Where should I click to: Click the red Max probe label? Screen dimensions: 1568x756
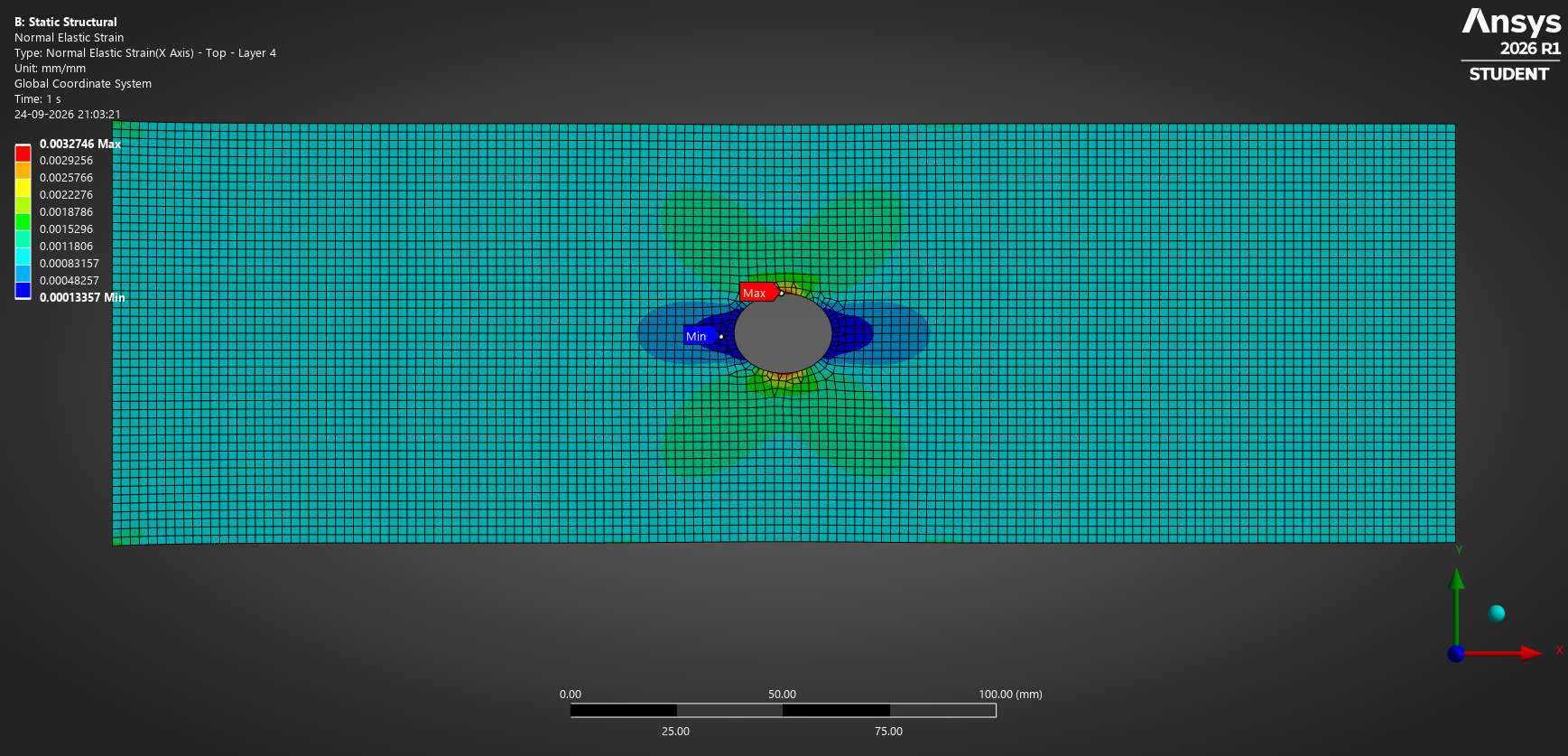(758, 293)
